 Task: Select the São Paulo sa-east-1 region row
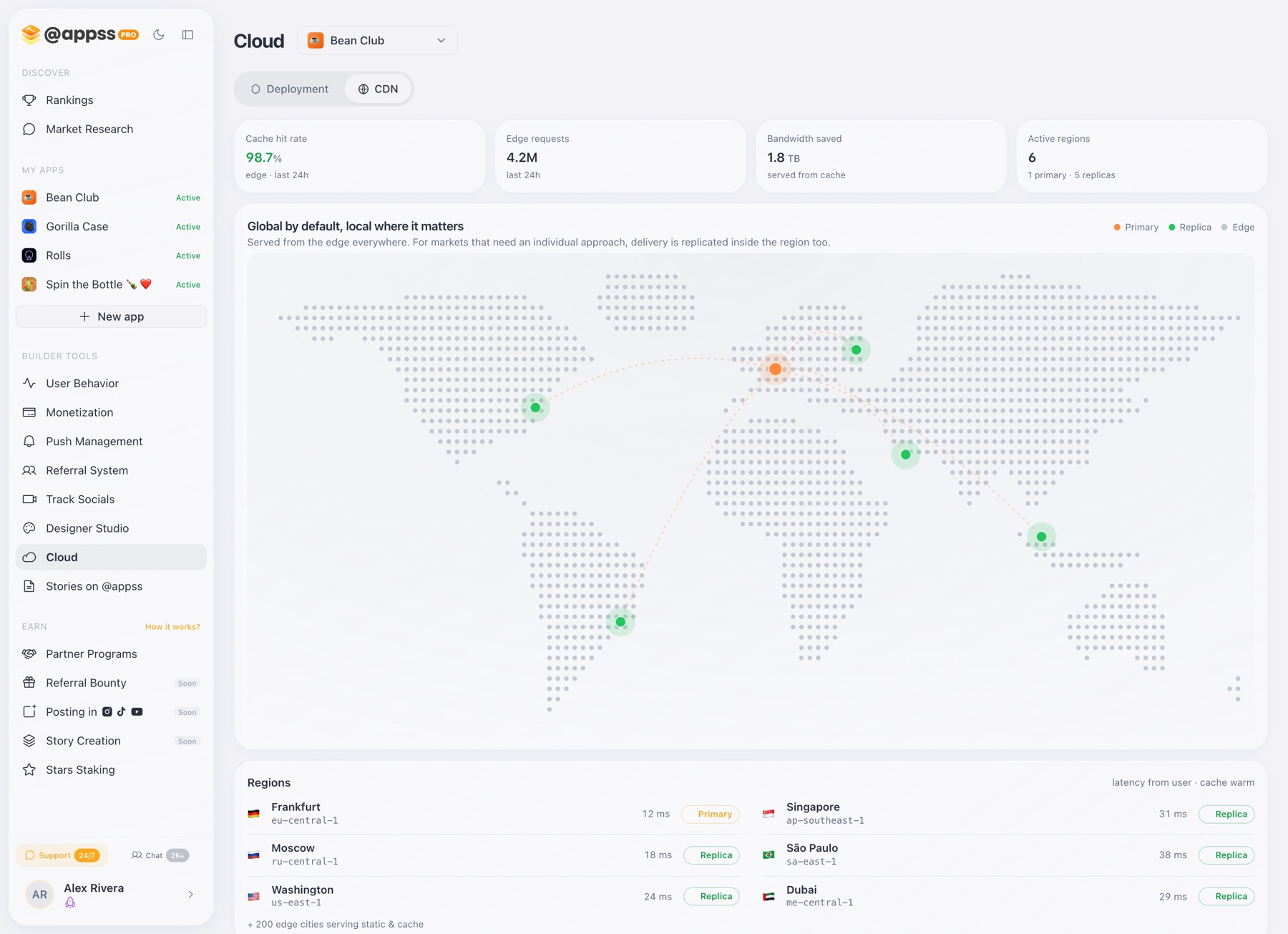[x=1009, y=855]
